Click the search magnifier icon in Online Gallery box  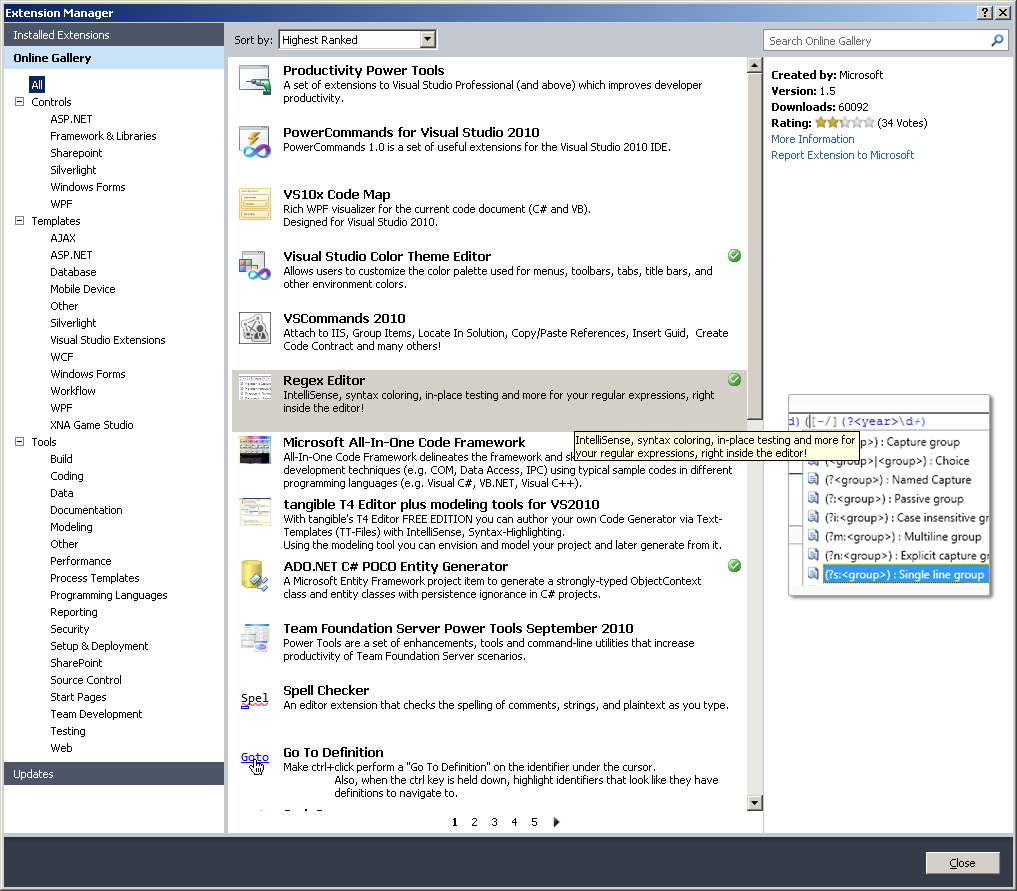998,40
